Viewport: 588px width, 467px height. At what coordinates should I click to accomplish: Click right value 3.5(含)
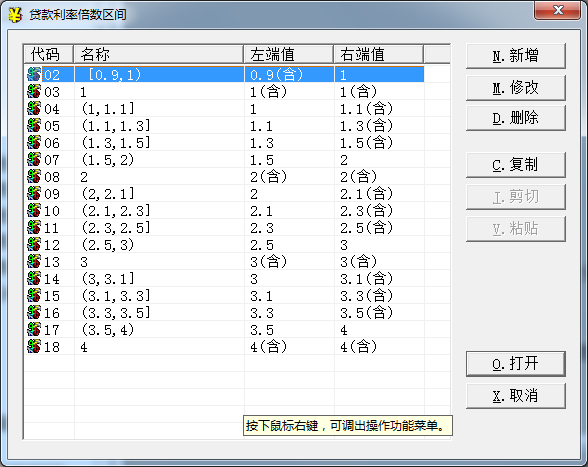pos(366,313)
